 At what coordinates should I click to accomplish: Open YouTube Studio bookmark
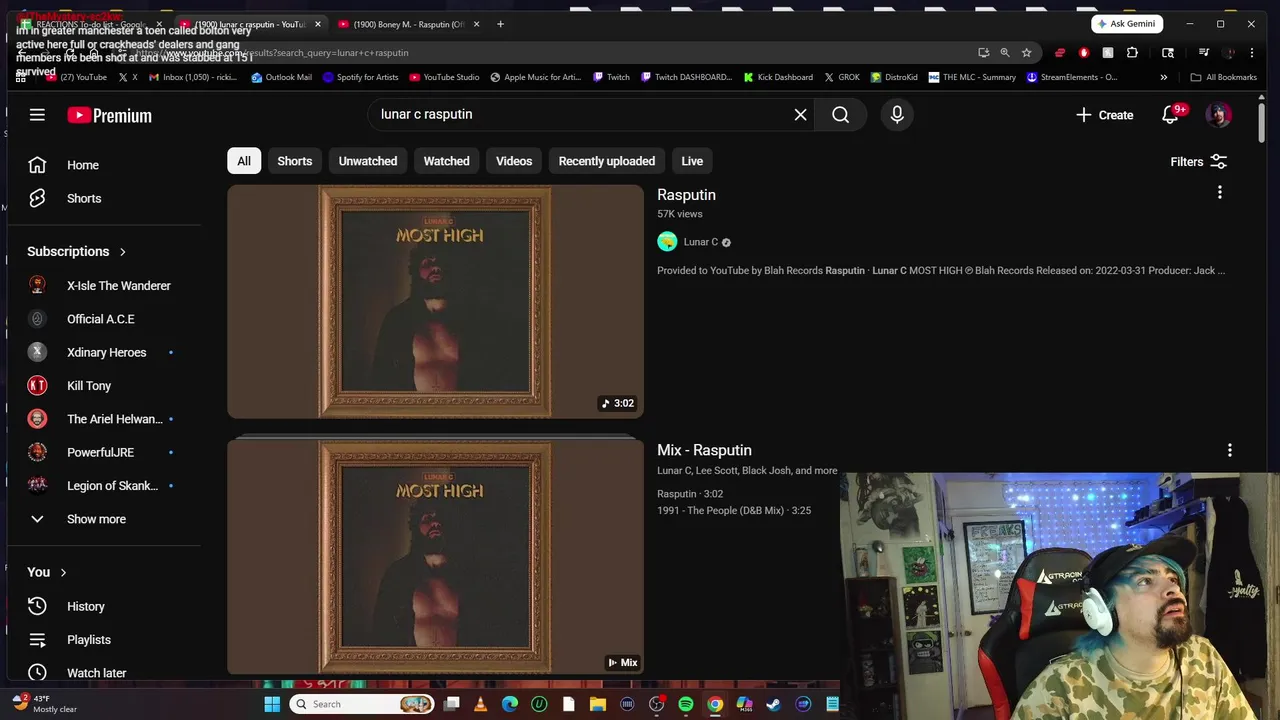(x=444, y=77)
